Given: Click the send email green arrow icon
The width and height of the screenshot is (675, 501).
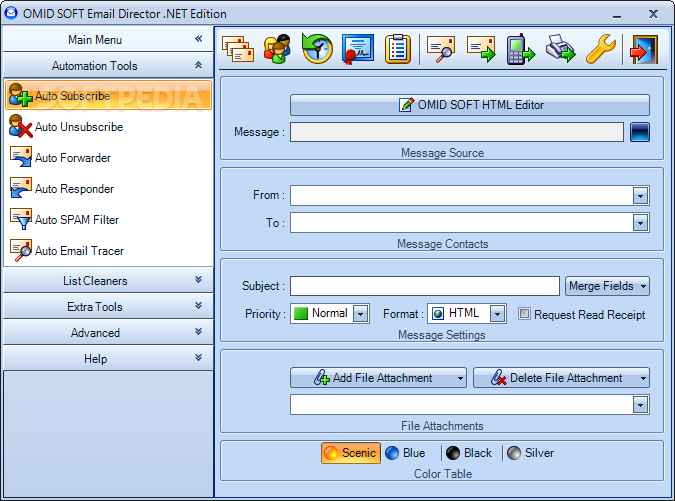Looking at the screenshot, I should pyautogui.click(x=481, y=49).
